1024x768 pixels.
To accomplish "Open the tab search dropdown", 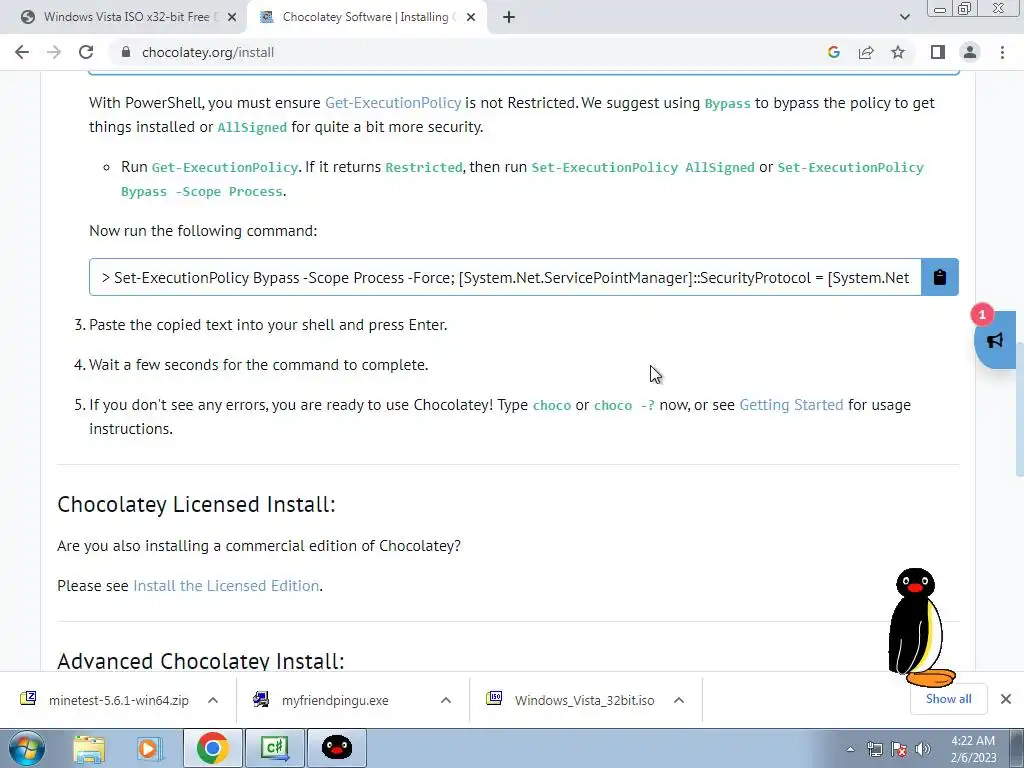I will (x=904, y=17).
